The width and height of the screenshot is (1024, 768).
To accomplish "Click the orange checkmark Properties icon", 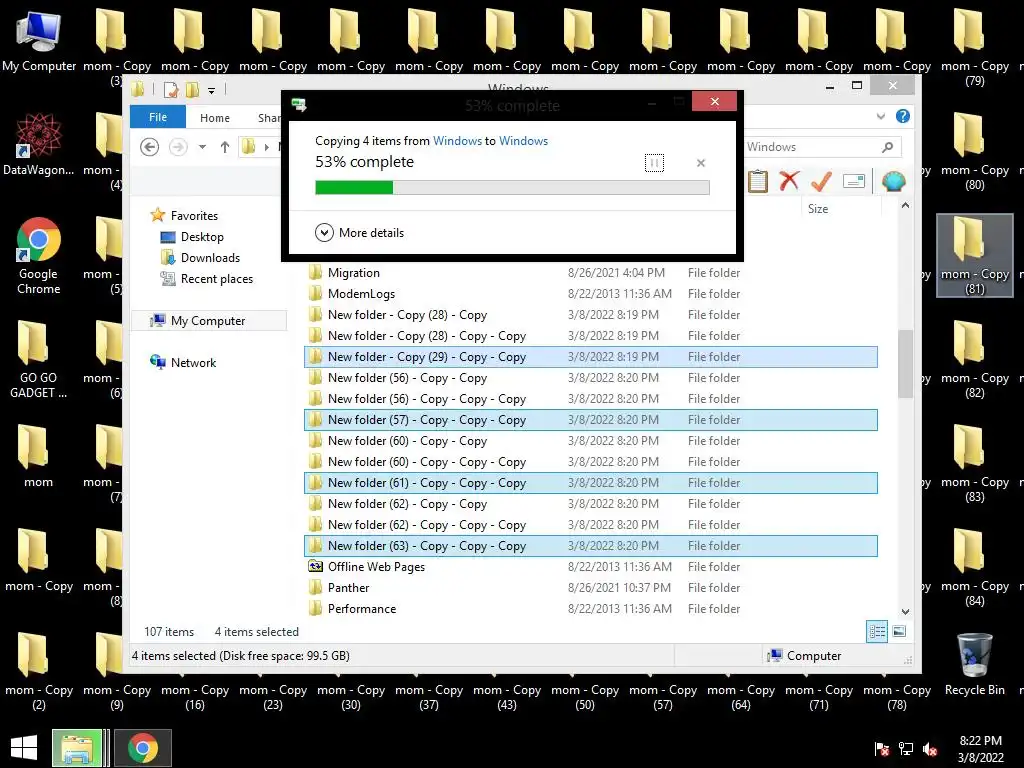I will (821, 181).
